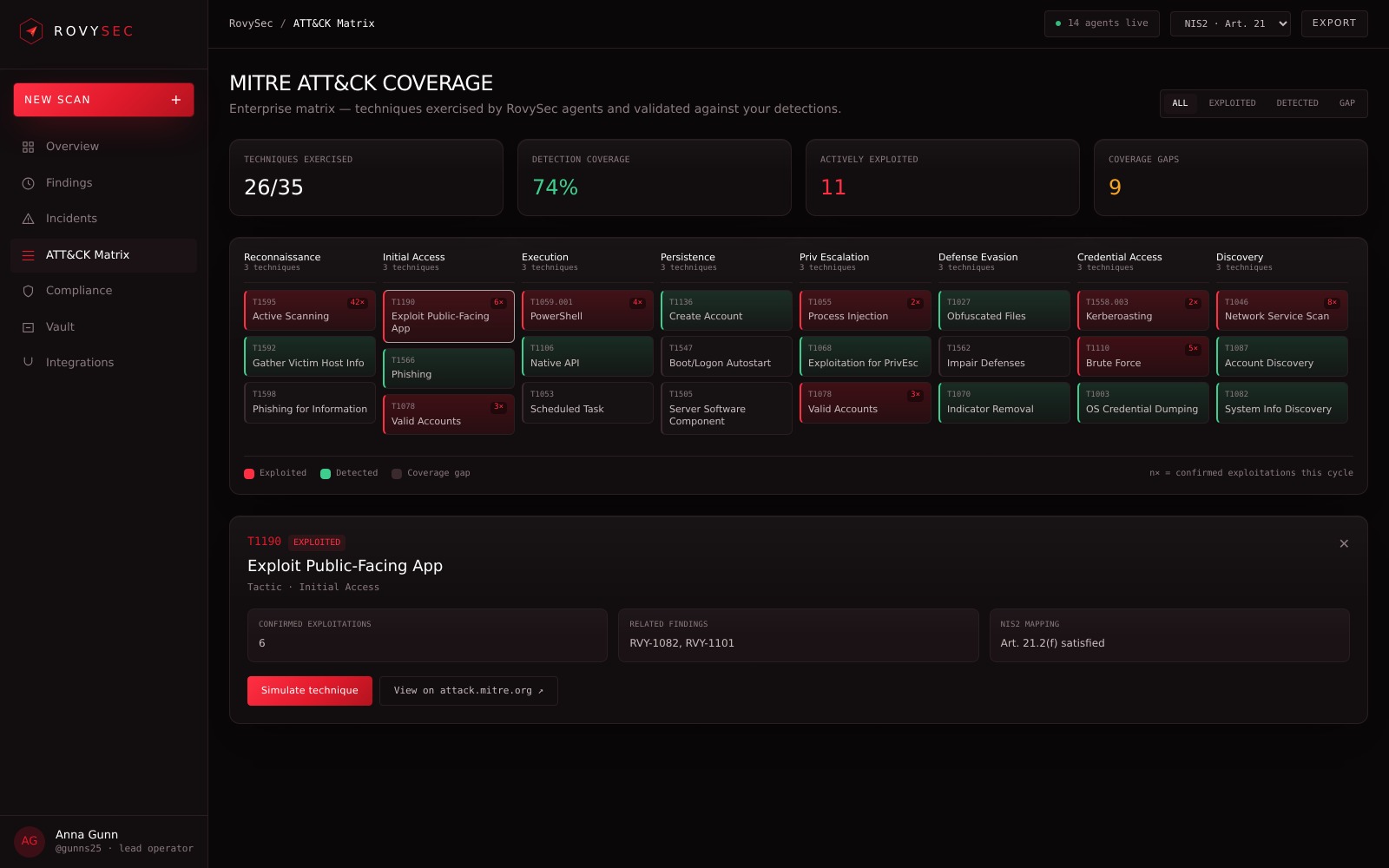Open View on attack.mitre.org link
1389x868 pixels.
click(x=469, y=691)
